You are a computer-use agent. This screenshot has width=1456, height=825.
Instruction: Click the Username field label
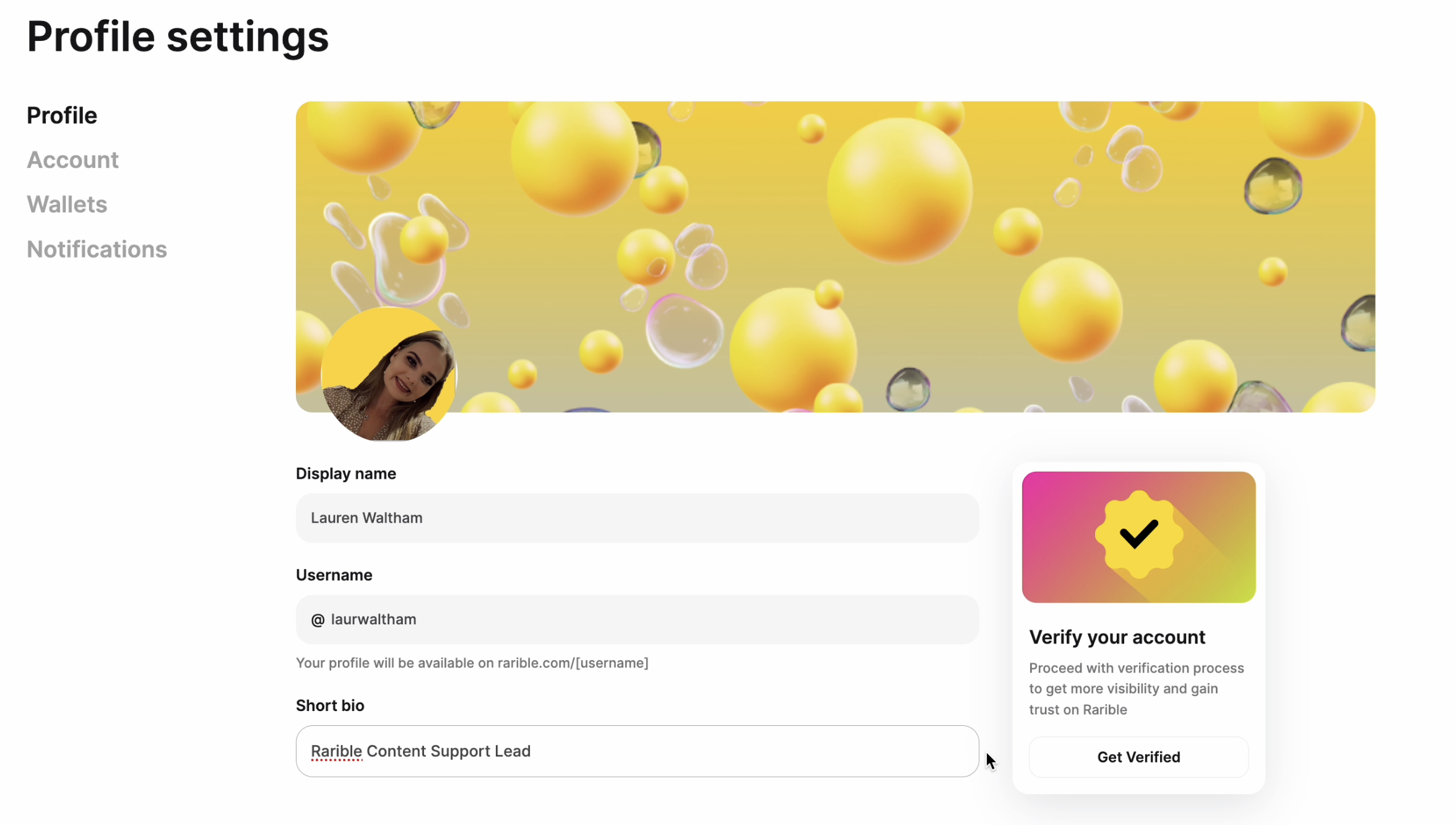(334, 575)
